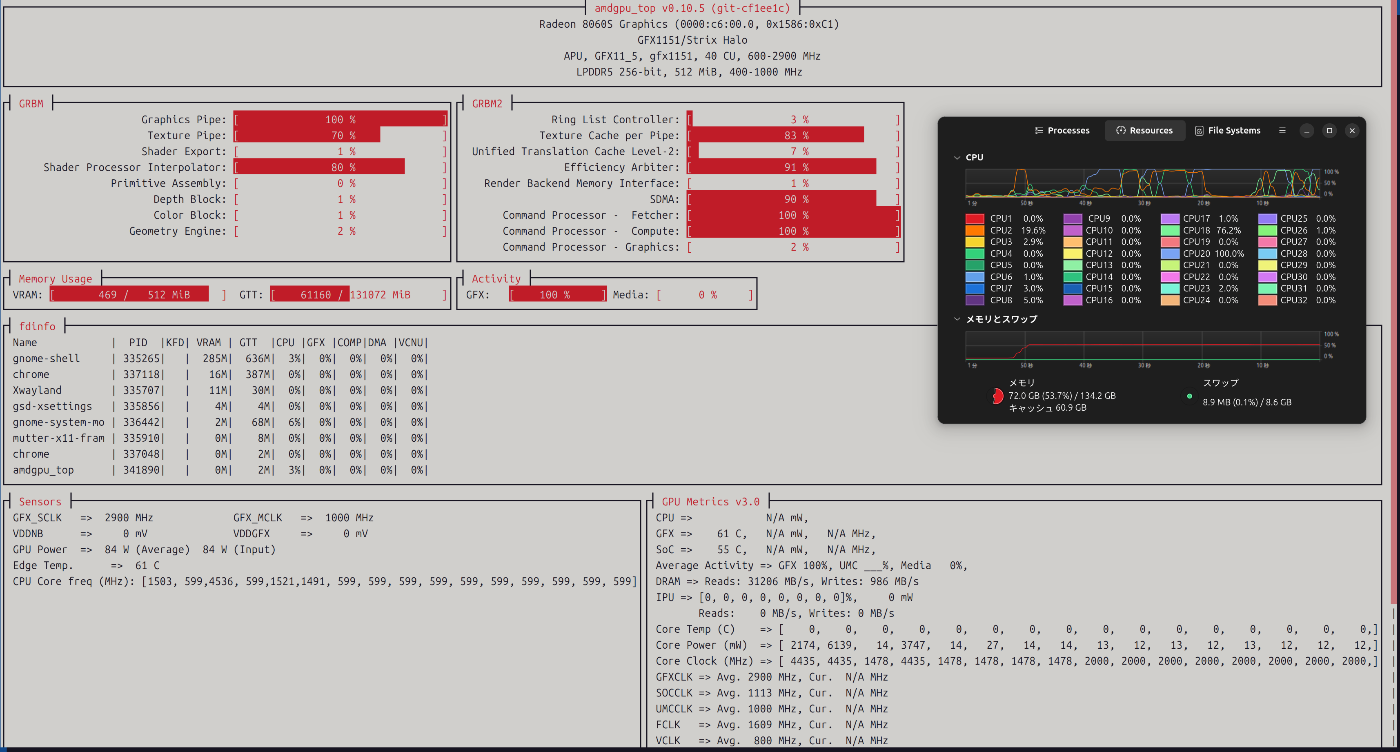Open the CPU9 color swatch
The image size is (1400, 752).
pyautogui.click(x=1073, y=218)
